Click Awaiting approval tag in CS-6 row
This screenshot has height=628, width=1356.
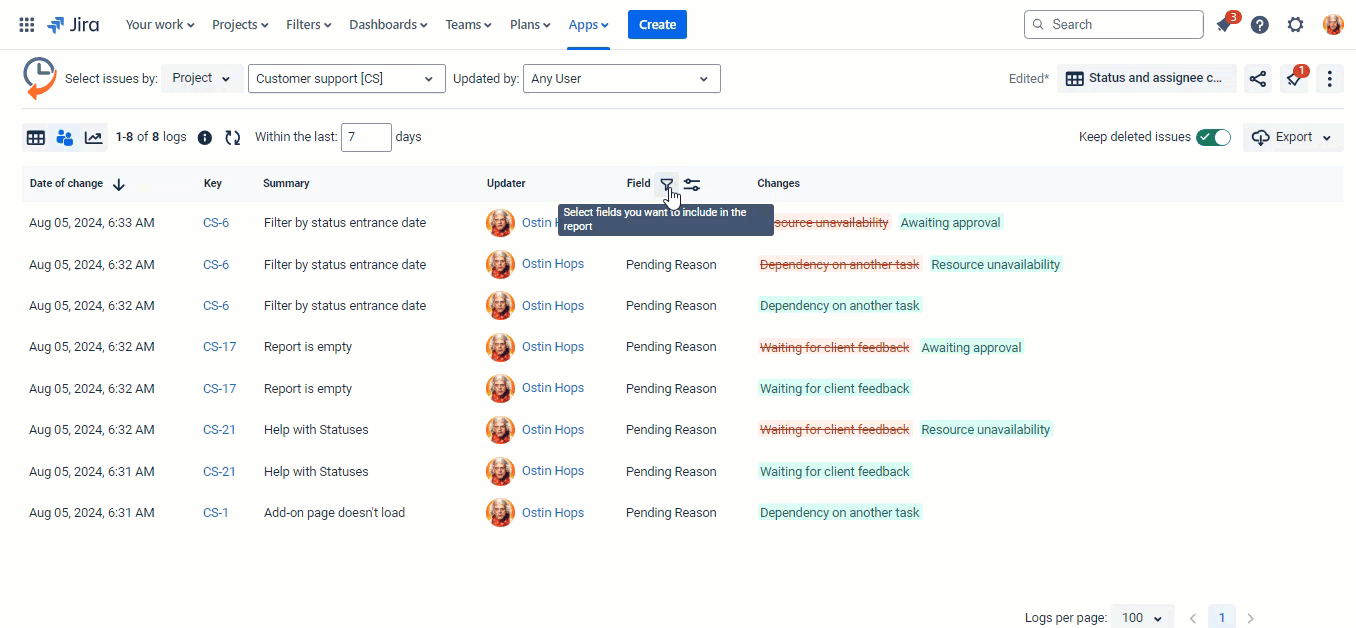point(950,223)
